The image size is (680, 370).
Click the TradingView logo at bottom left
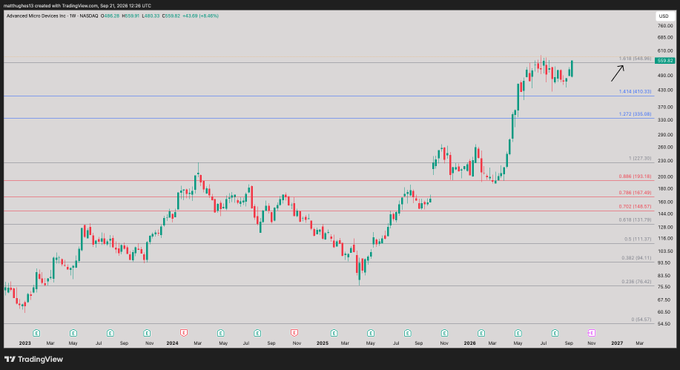pos(34,359)
